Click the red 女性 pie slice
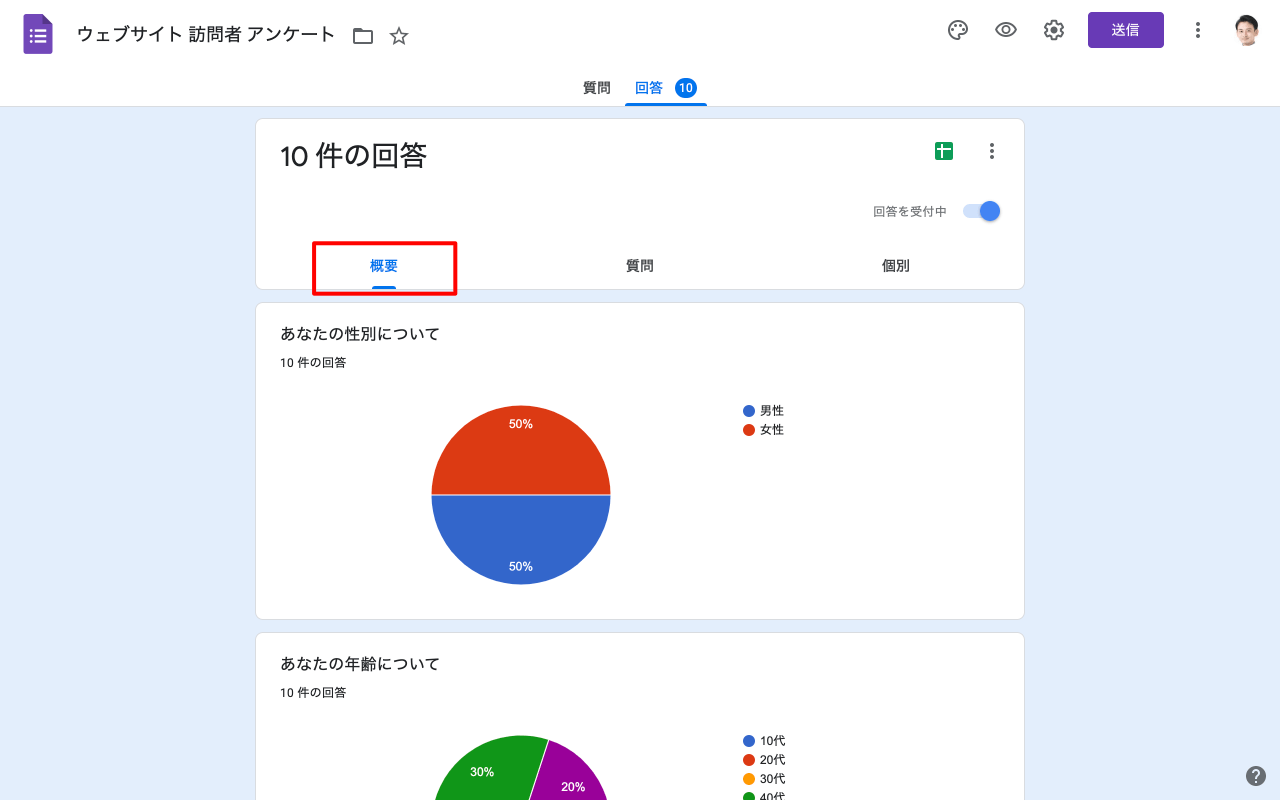This screenshot has width=1280, height=800. point(521,450)
